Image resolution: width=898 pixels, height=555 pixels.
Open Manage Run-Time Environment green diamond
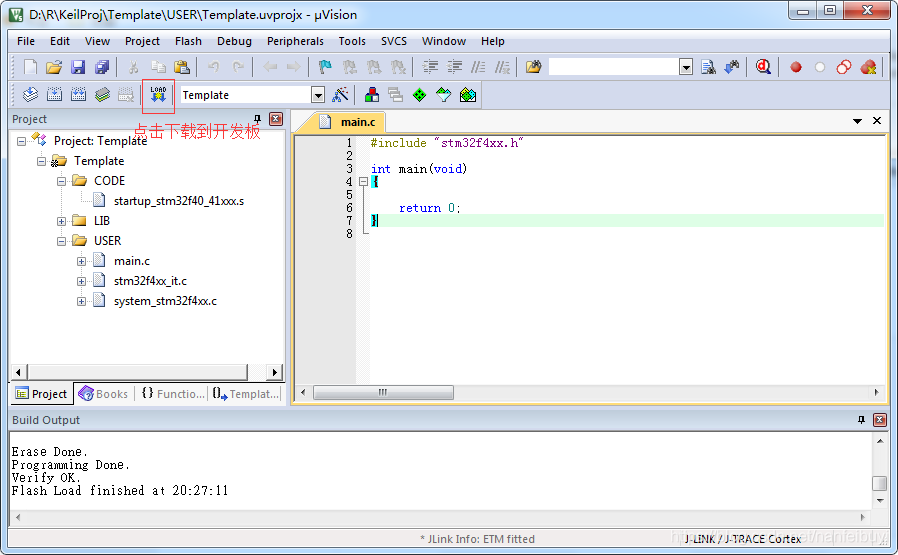[x=419, y=95]
